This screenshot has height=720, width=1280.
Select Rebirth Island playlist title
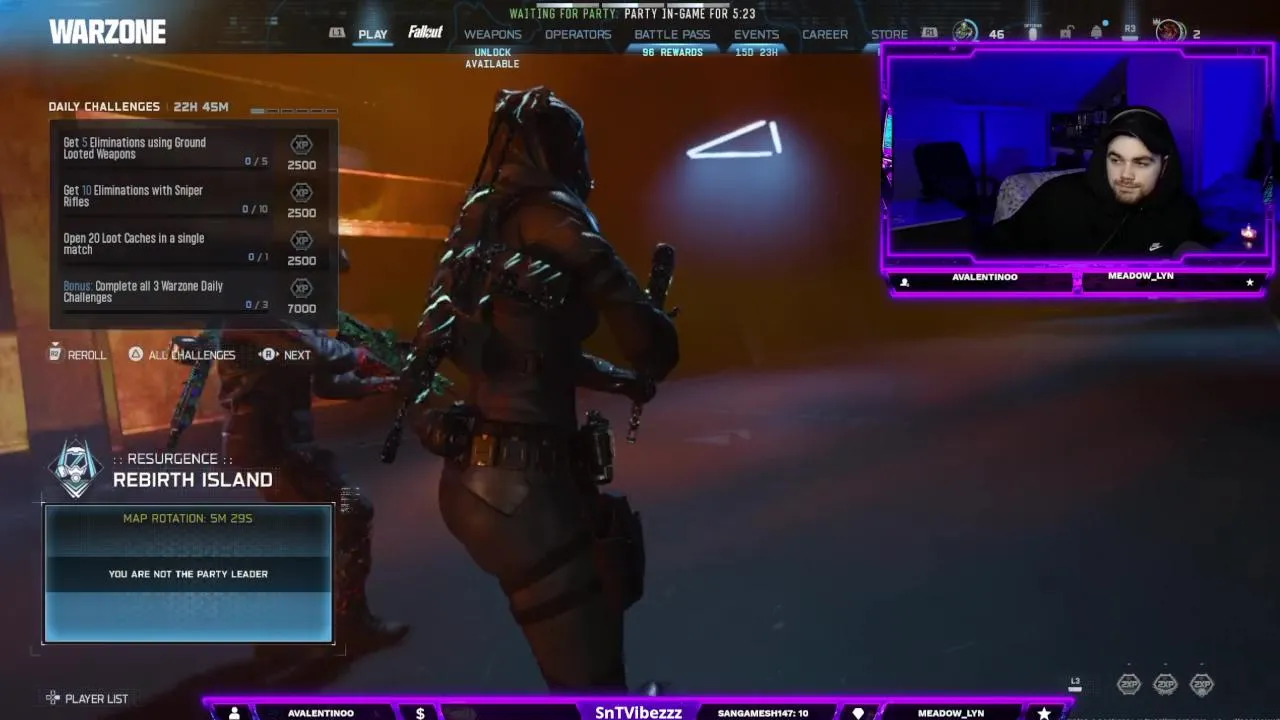point(192,480)
